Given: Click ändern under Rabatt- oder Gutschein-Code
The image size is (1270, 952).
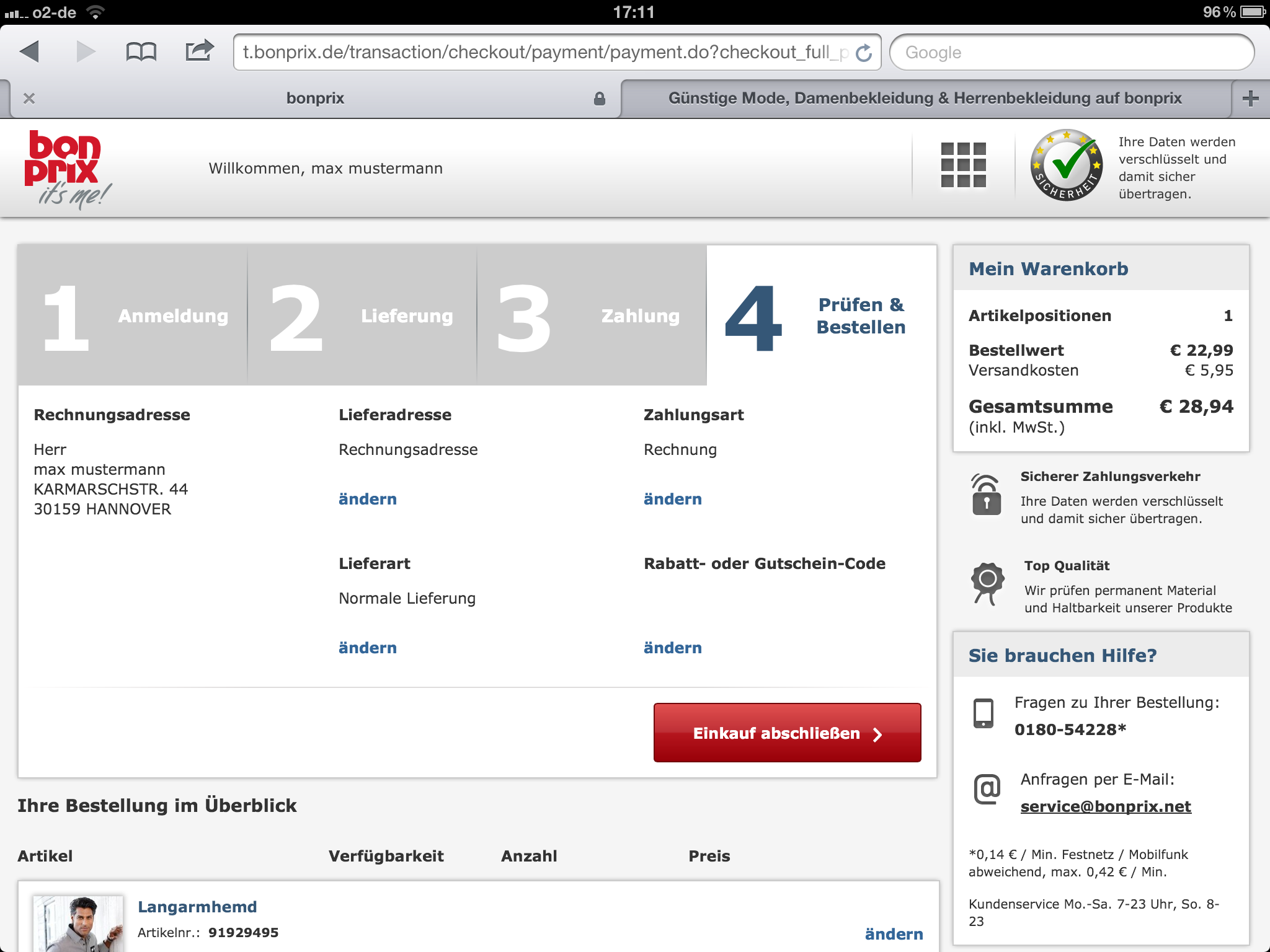Looking at the screenshot, I should pos(672,648).
